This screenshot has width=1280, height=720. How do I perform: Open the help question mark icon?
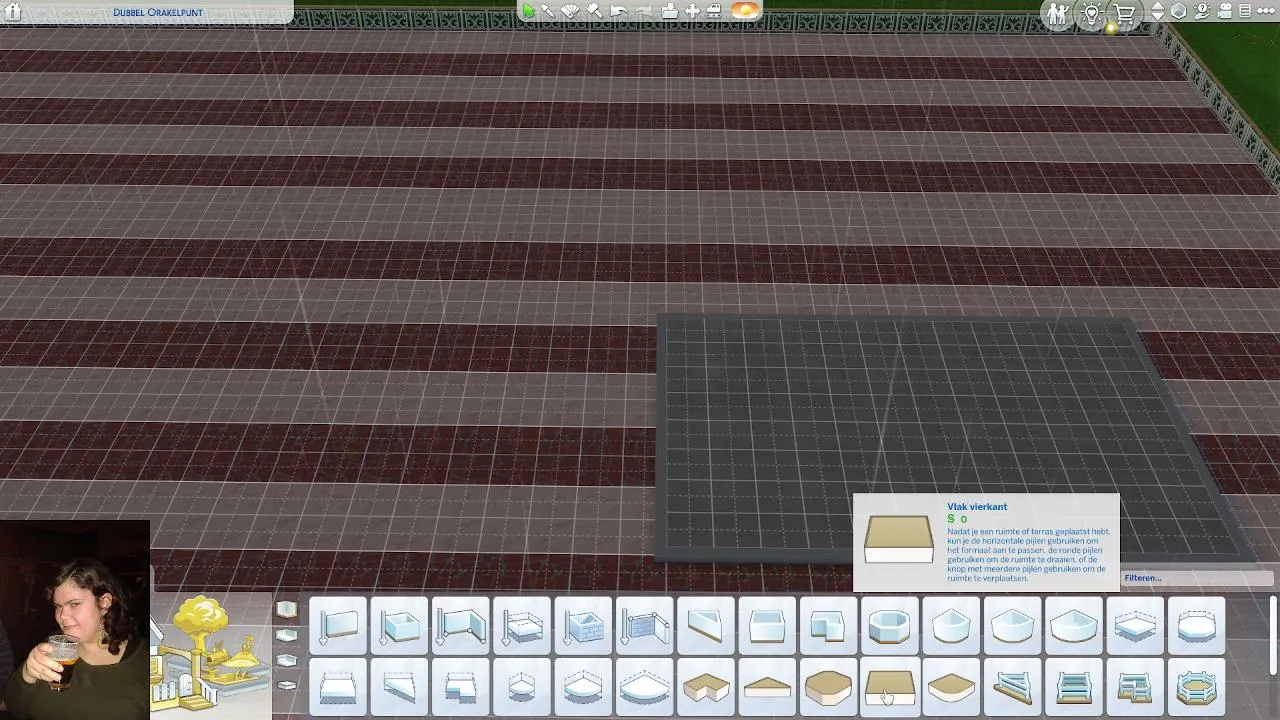click(x=1202, y=12)
